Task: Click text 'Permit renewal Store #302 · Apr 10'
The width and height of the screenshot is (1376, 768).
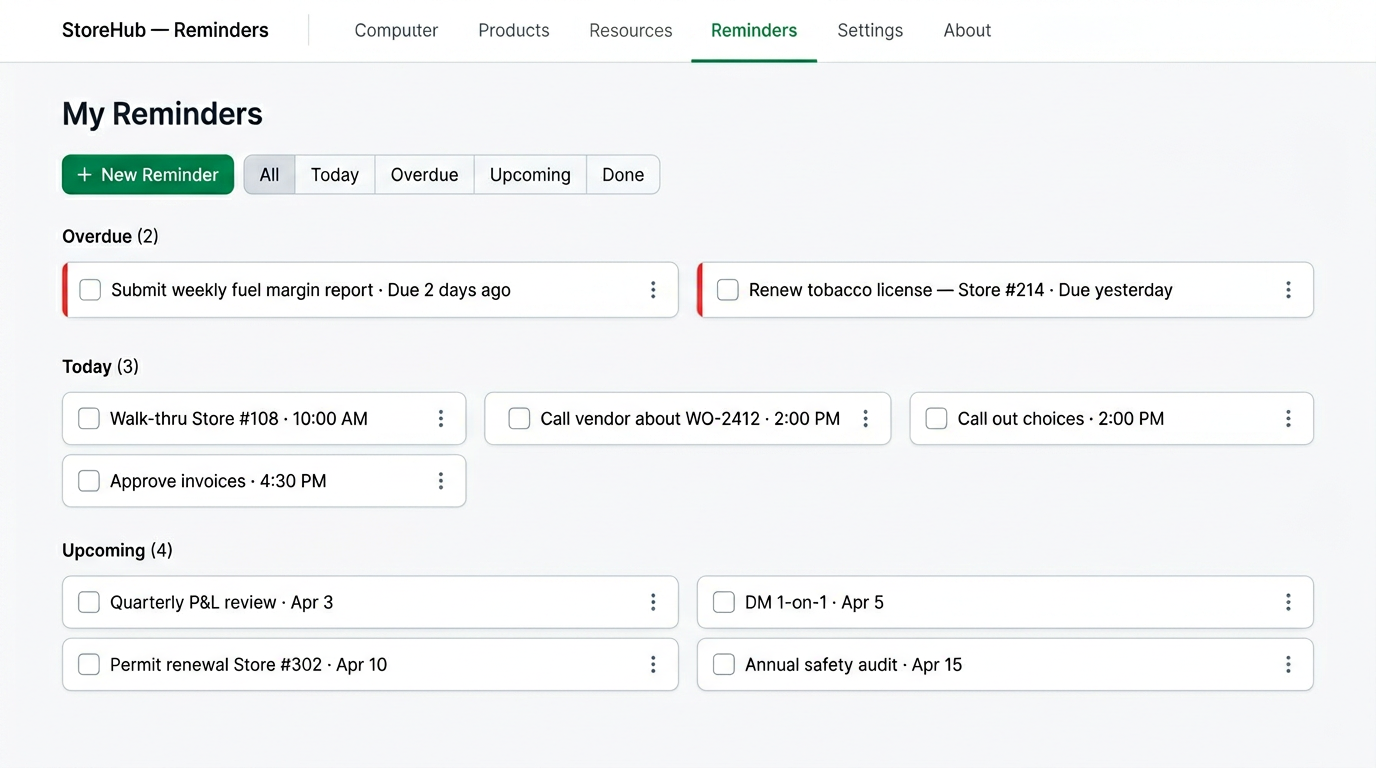Action: click(248, 664)
